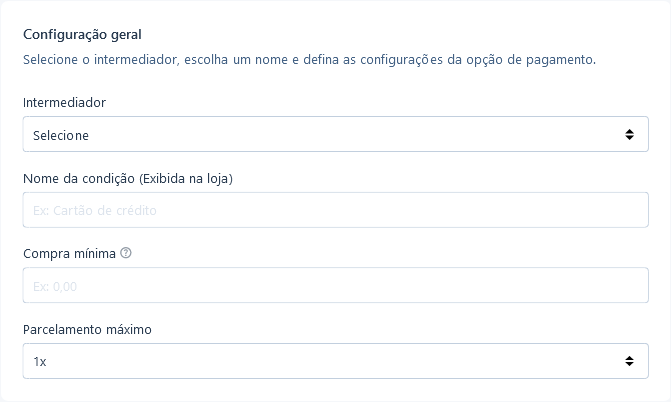Viewport: 671px width, 402px height.
Task: Focus the Nome da condição input field
Action: 336,210
